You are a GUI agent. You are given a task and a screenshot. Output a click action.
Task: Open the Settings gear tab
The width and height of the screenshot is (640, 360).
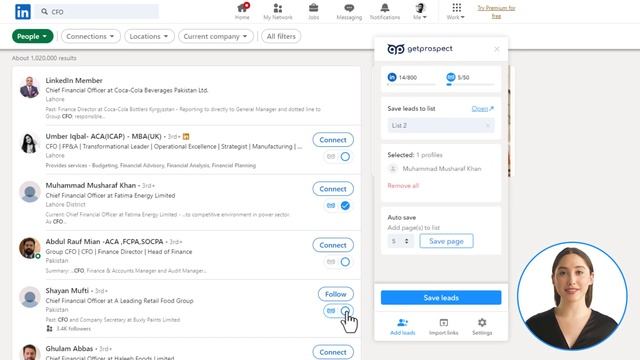(482, 327)
